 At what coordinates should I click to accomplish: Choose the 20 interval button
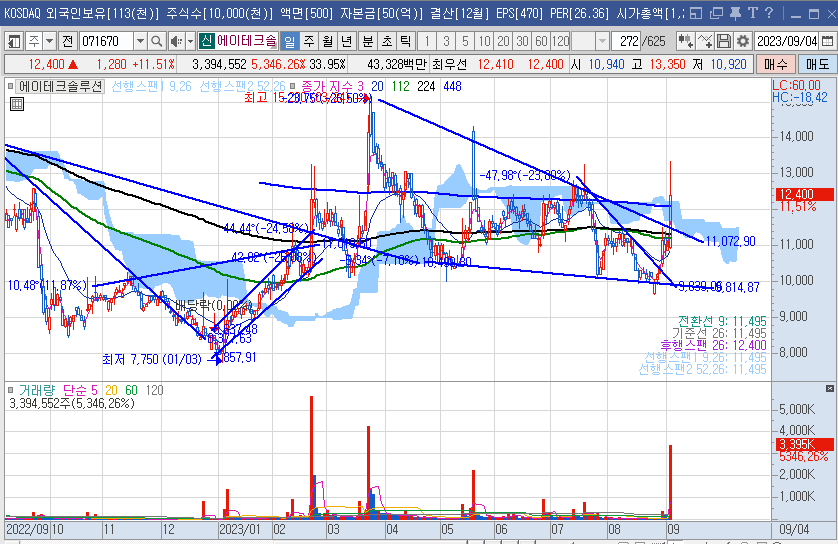503,41
